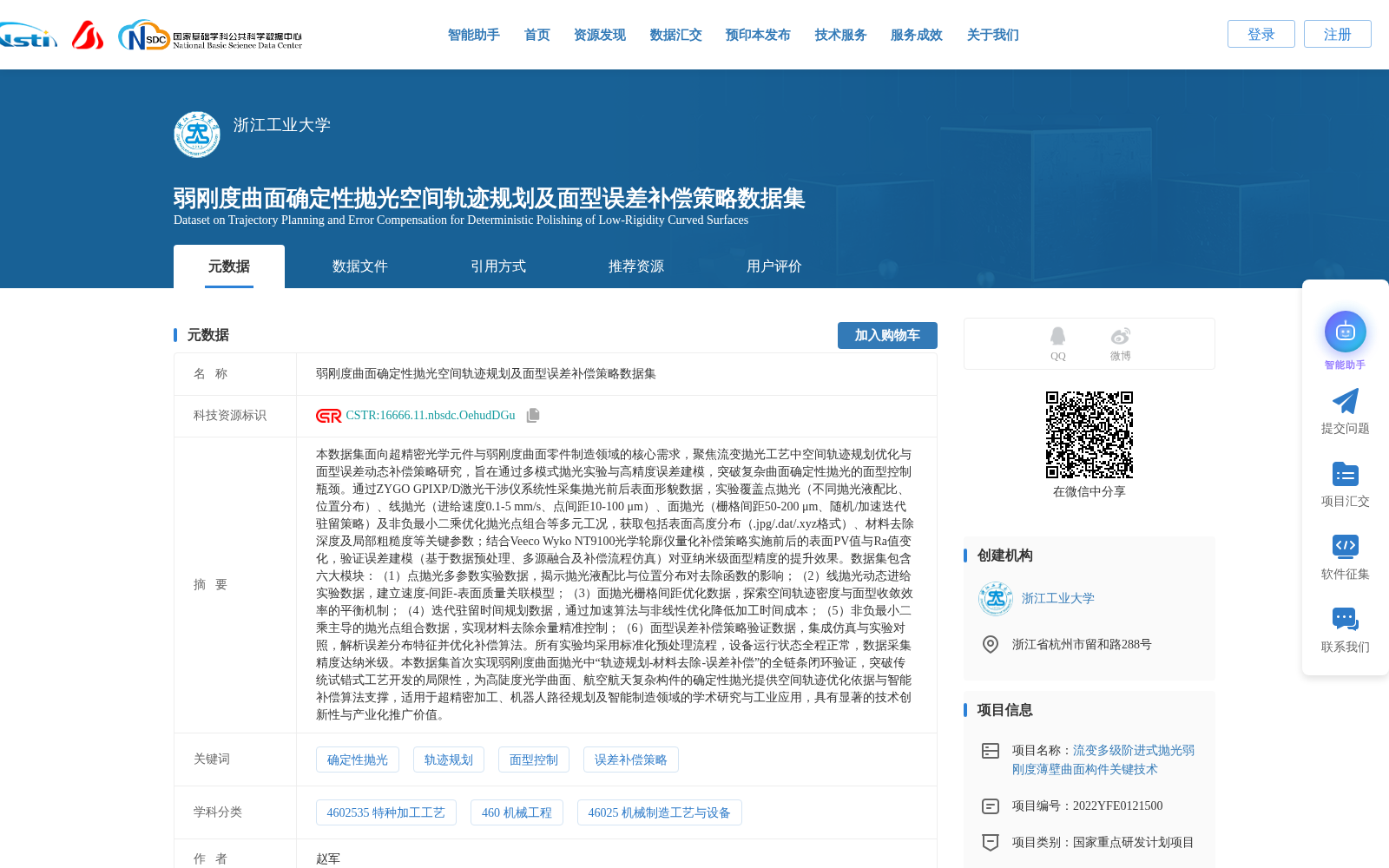Open National Basic Science Data Center logo
Image resolution: width=1389 pixels, height=868 pixels.
(x=210, y=35)
